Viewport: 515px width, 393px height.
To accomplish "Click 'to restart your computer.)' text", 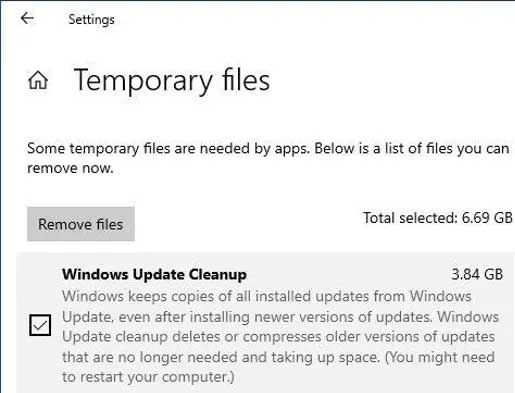I will (148, 377).
